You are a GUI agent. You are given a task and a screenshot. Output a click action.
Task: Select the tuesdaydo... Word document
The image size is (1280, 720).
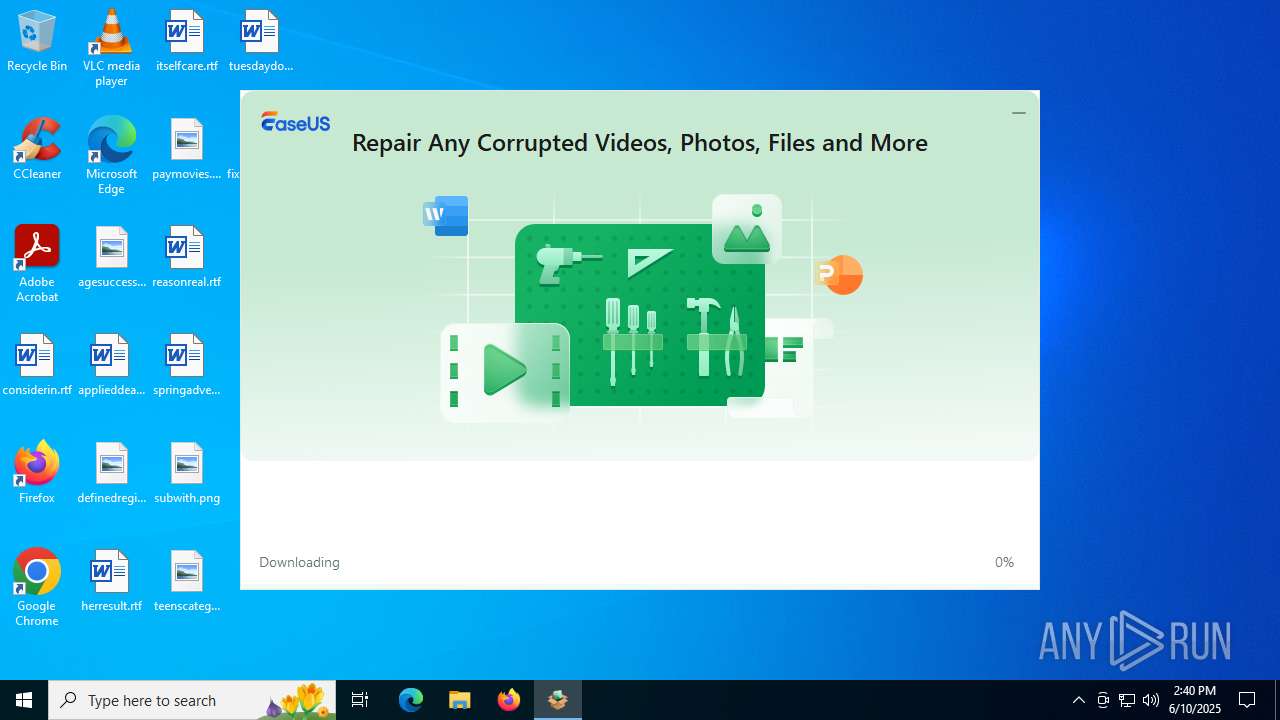[x=260, y=42]
